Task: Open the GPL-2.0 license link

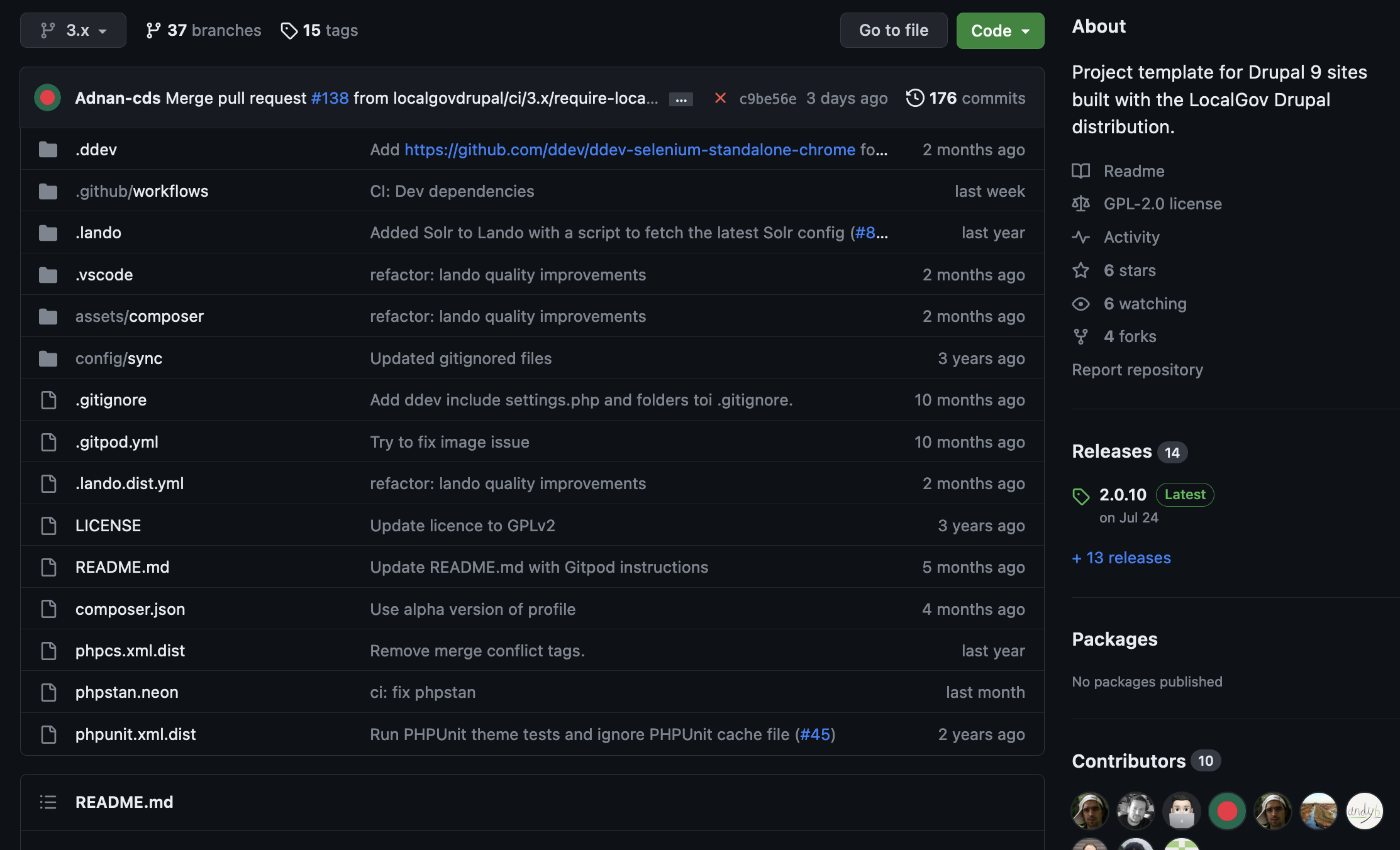Action: tap(1162, 204)
